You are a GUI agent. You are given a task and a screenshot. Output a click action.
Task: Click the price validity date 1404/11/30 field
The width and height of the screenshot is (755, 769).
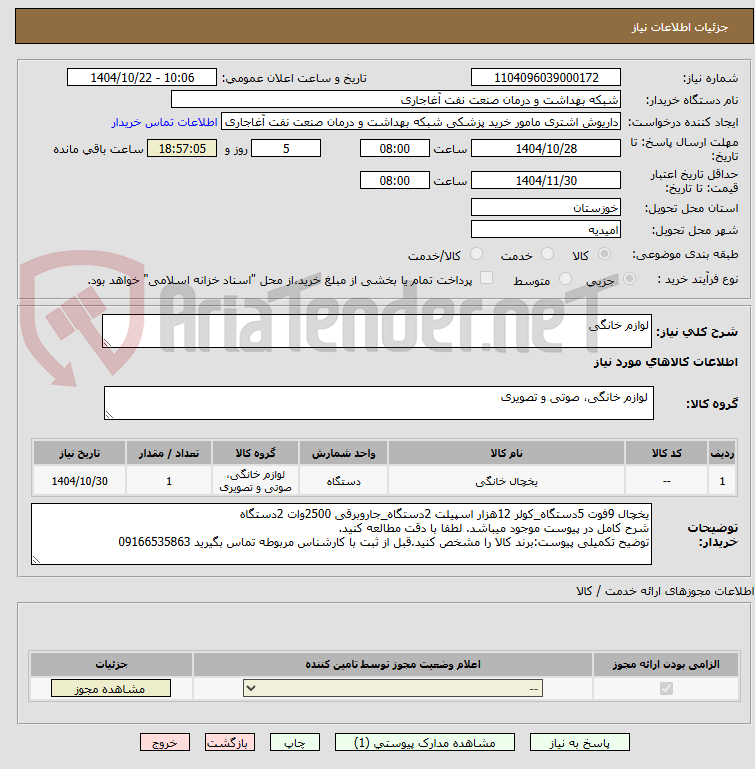point(546,180)
